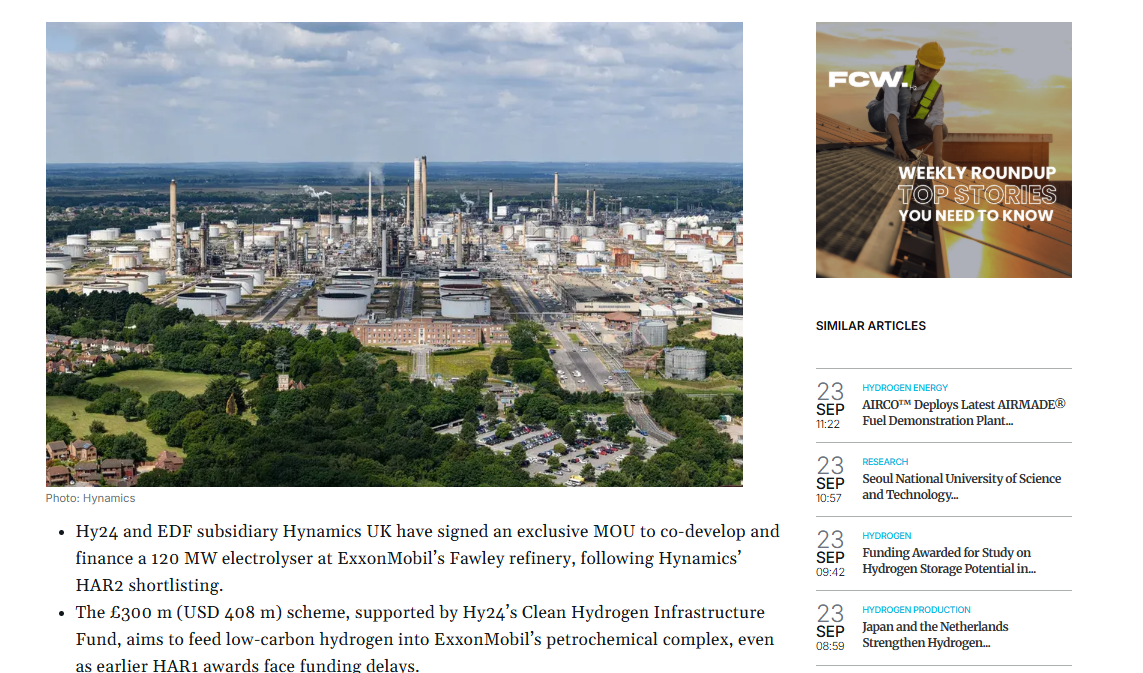Open the AIRCO AIRMADE Fuel Demonstration article
Screen dimensions: 1143x673
click(963, 413)
